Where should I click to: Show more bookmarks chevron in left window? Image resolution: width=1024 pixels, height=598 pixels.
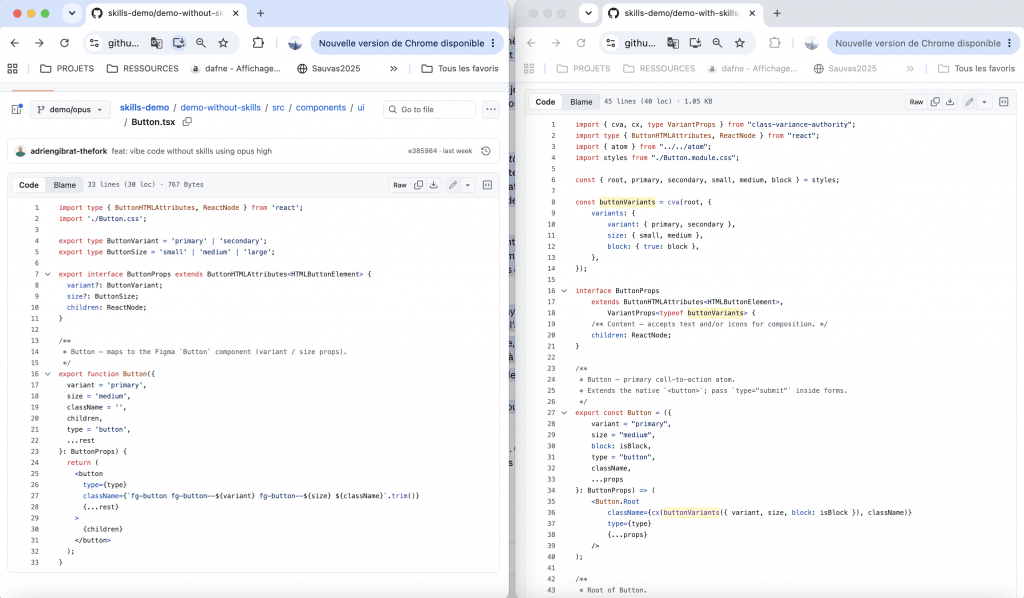(394, 69)
